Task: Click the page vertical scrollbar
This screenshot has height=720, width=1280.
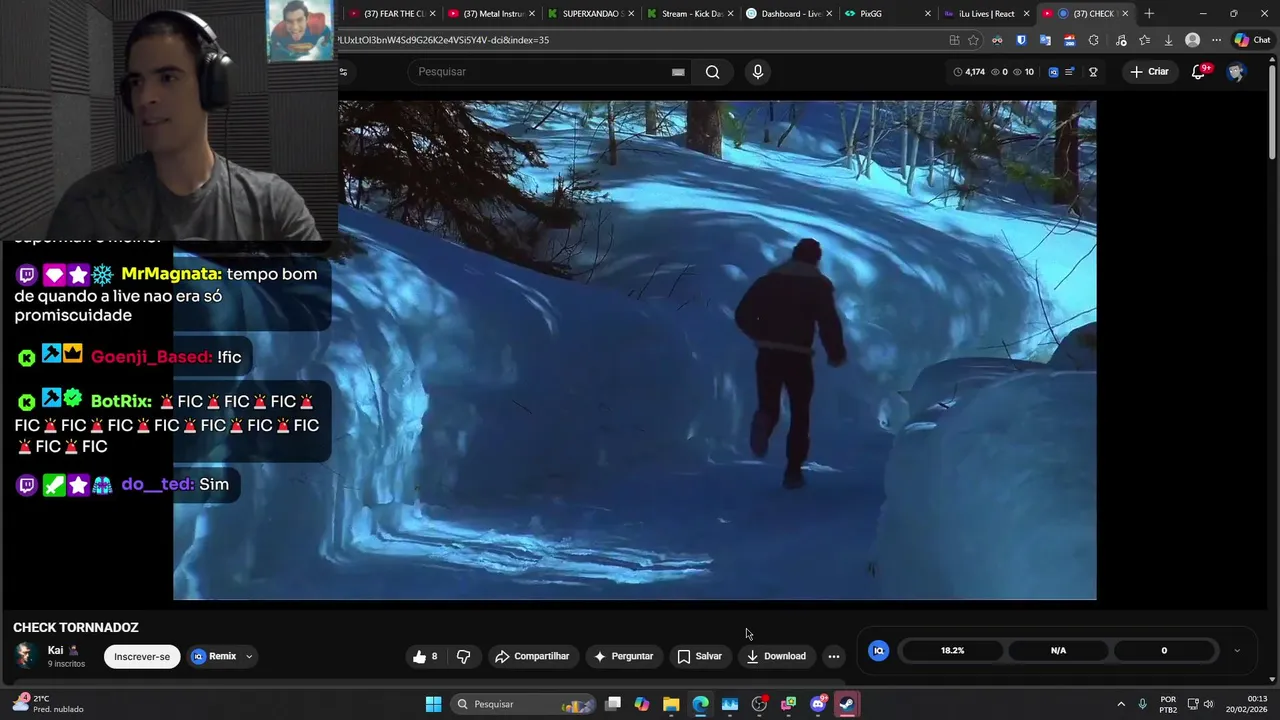Action: pyautogui.click(x=1273, y=110)
